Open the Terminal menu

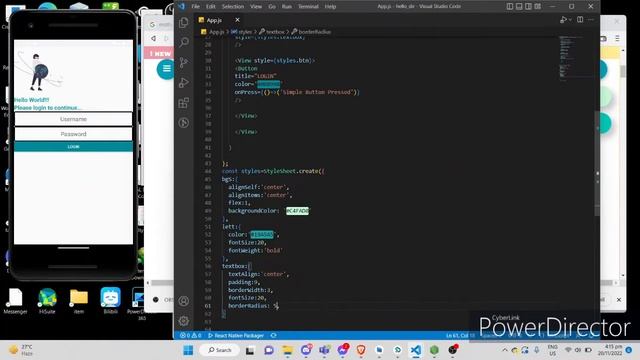308,6
